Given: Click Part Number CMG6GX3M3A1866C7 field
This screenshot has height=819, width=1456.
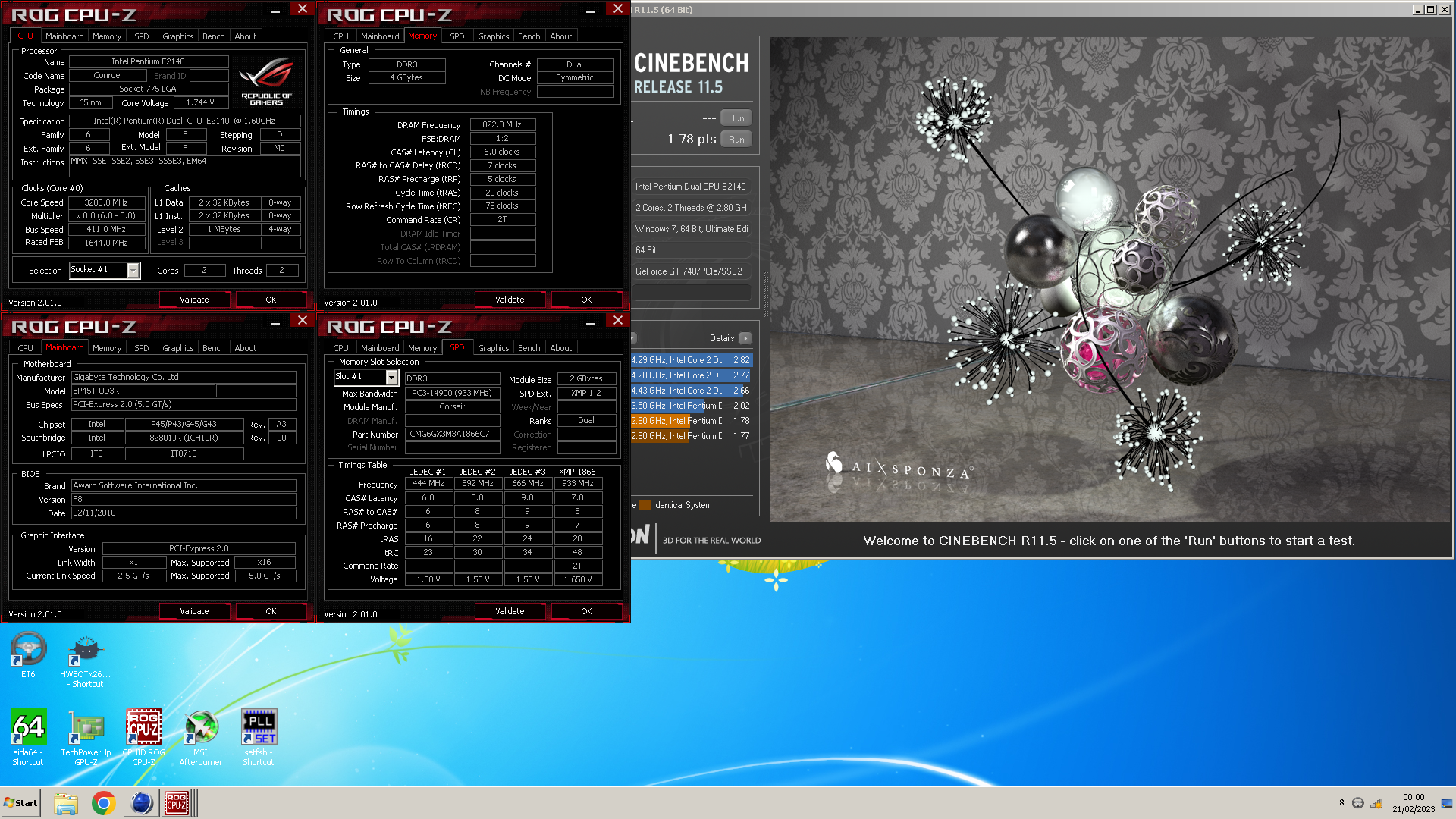Looking at the screenshot, I should coord(453,435).
